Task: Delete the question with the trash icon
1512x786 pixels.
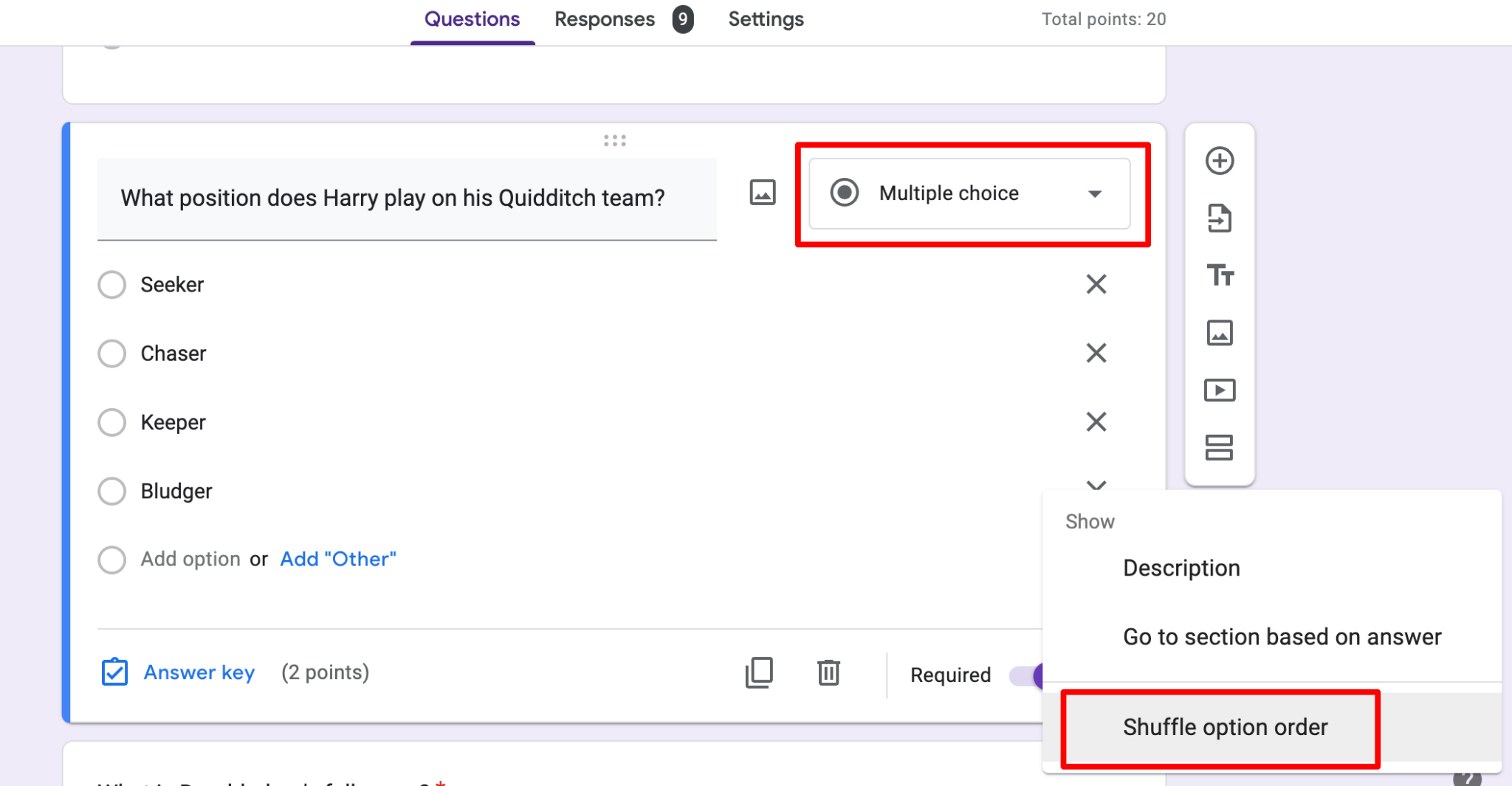Action: [828, 672]
